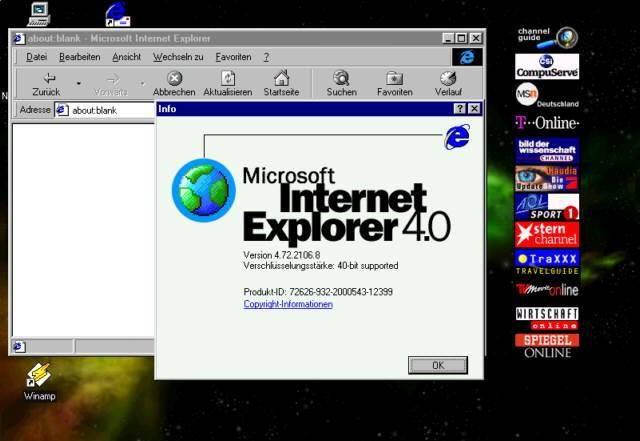Open the AOL Sport 1 channel
The height and width of the screenshot is (441, 640).
[547, 206]
